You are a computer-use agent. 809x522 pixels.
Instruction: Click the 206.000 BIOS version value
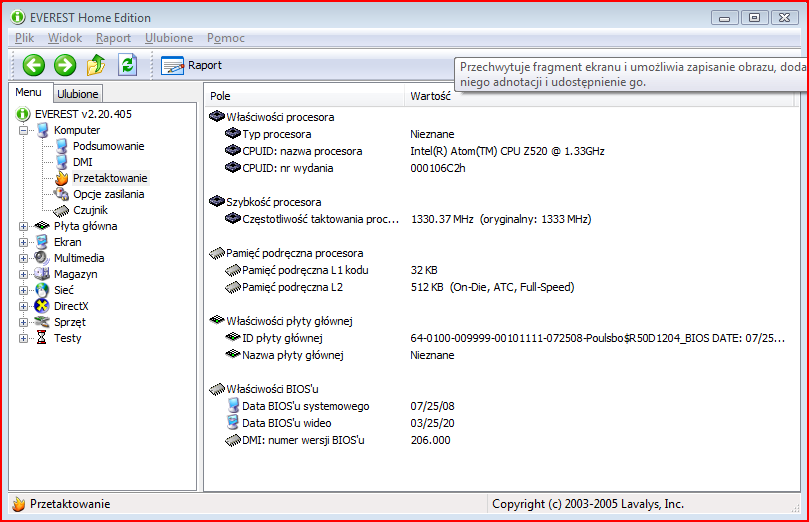[430, 441]
